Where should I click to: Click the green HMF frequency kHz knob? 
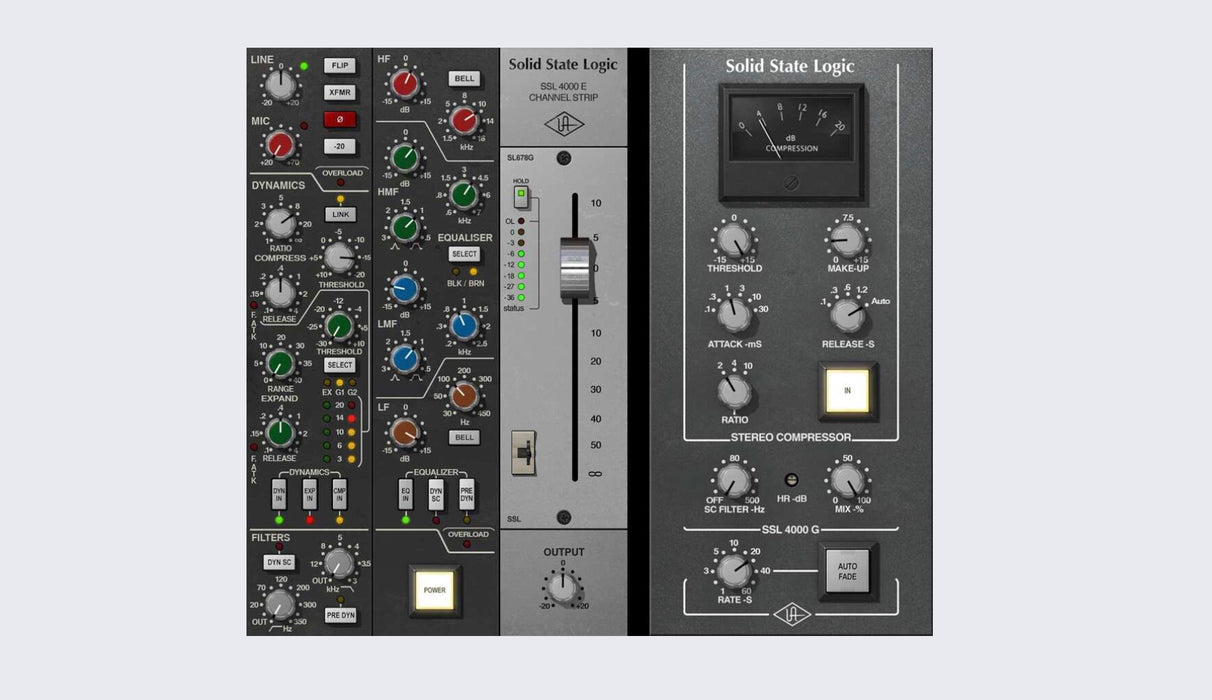click(x=464, y=194)
